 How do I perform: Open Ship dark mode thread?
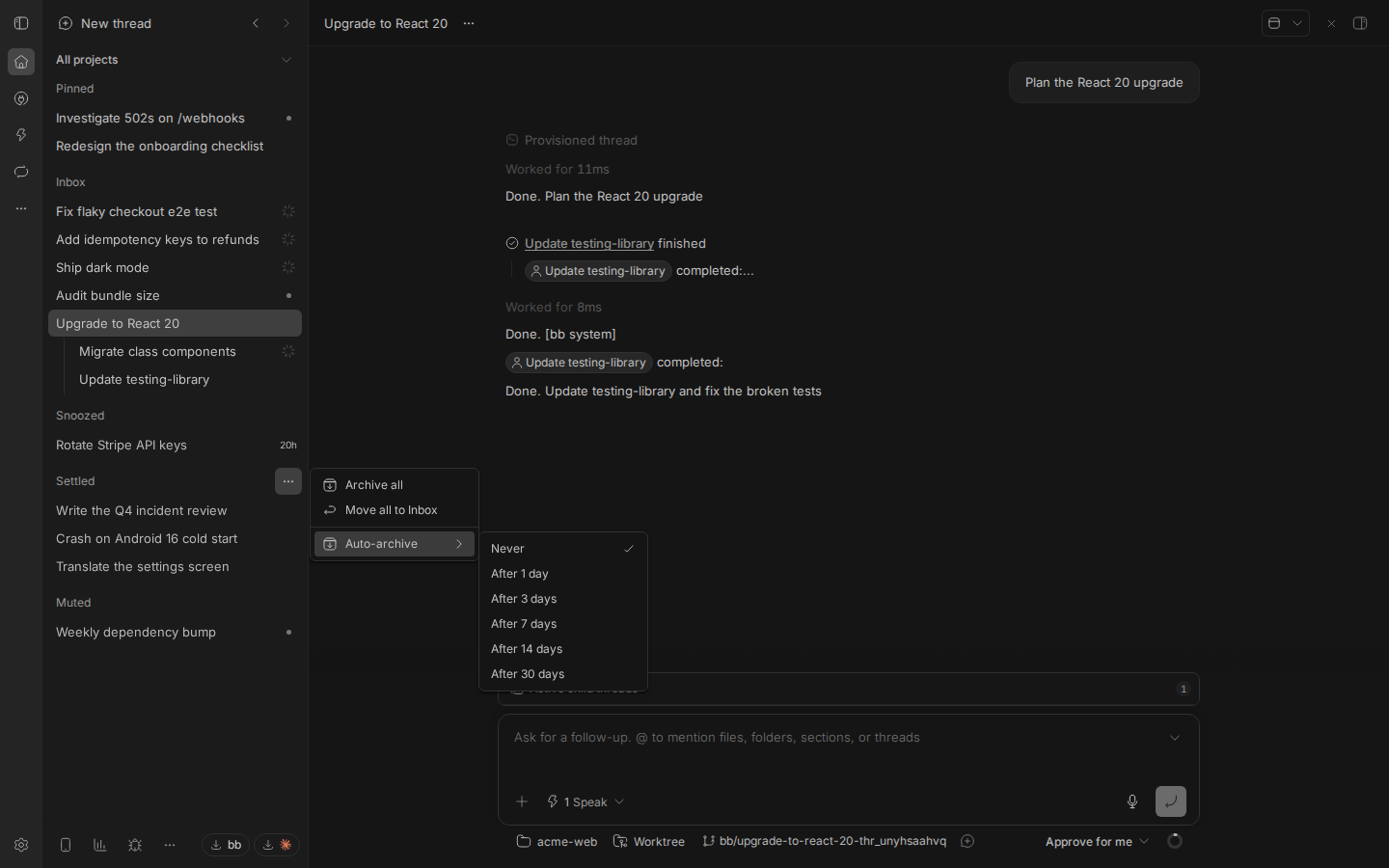coord(175,267)
